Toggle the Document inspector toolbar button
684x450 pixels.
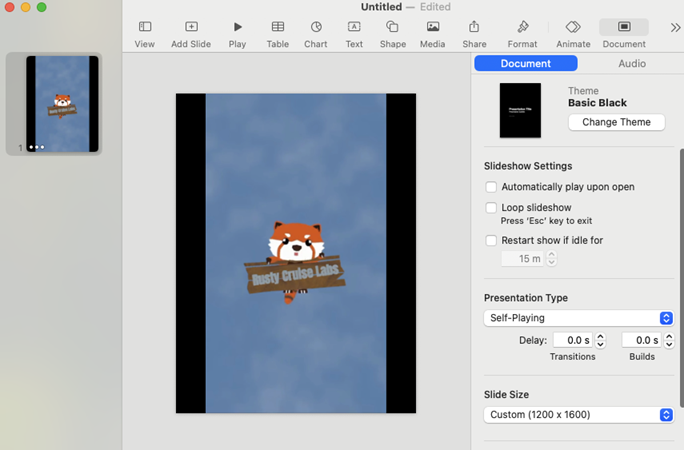point(624,34)
